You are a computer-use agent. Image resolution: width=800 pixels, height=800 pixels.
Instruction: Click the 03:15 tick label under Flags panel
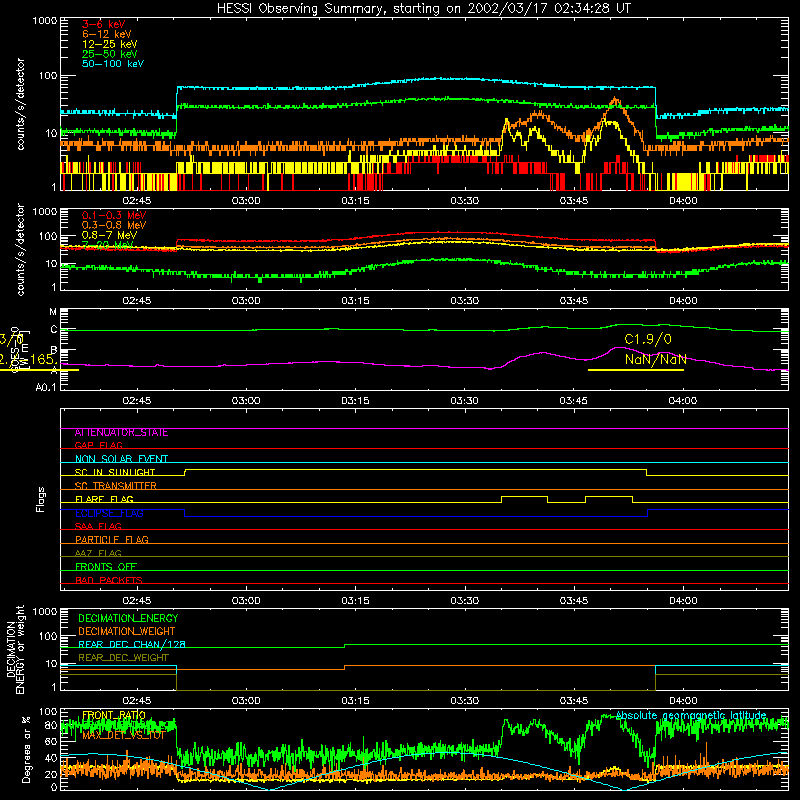coord(355,601)
